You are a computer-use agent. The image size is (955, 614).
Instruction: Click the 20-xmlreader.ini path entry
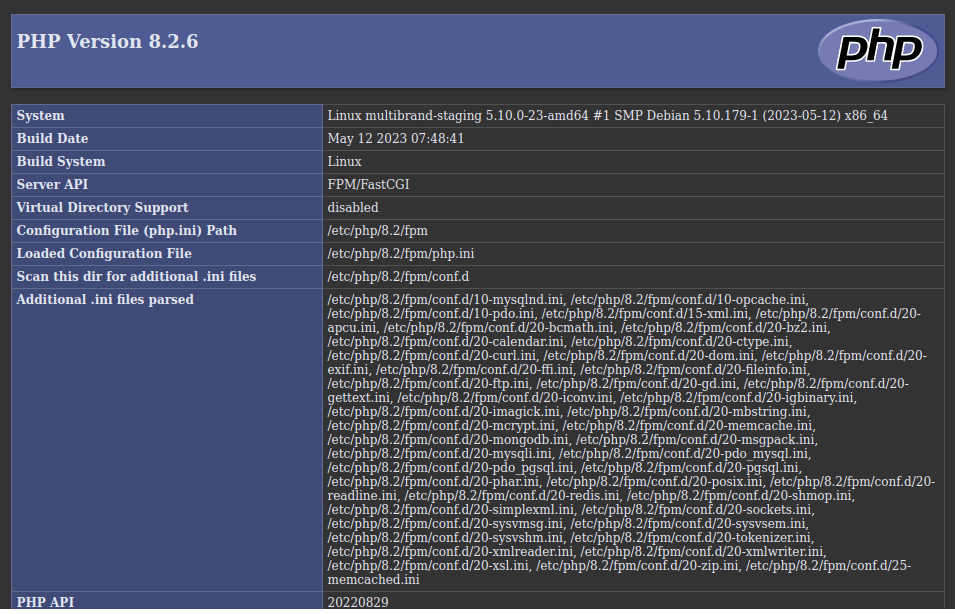tap(450, 552)
